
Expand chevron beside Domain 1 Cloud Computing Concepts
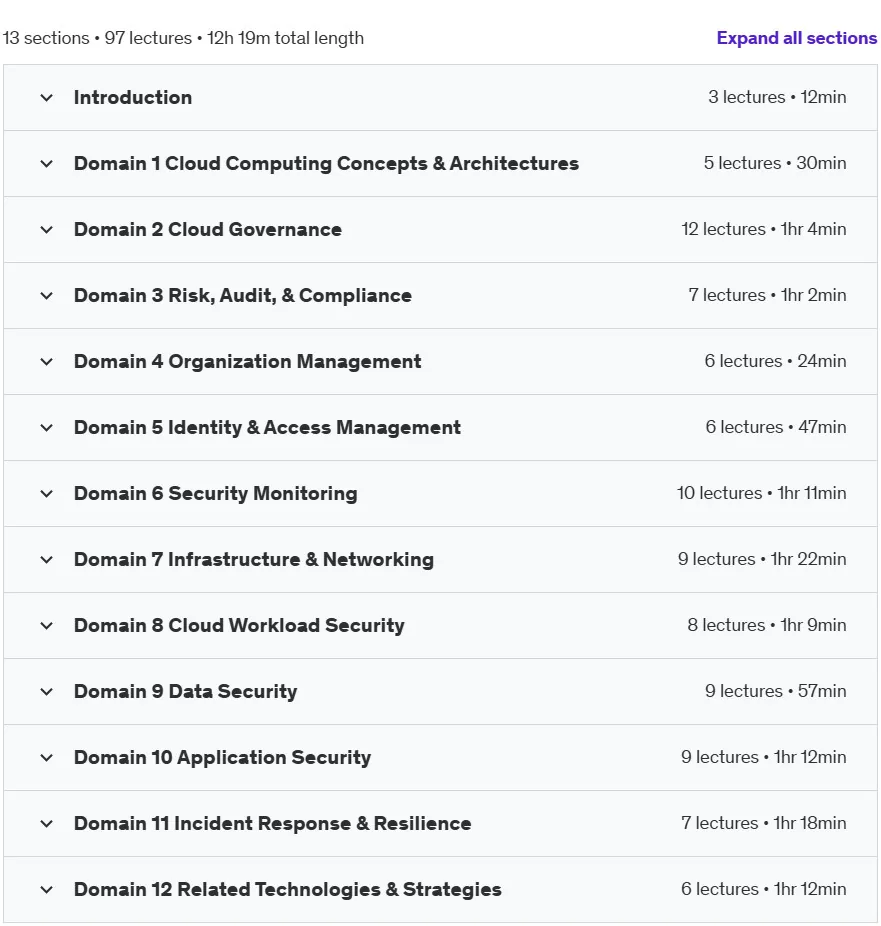(47, 164)
